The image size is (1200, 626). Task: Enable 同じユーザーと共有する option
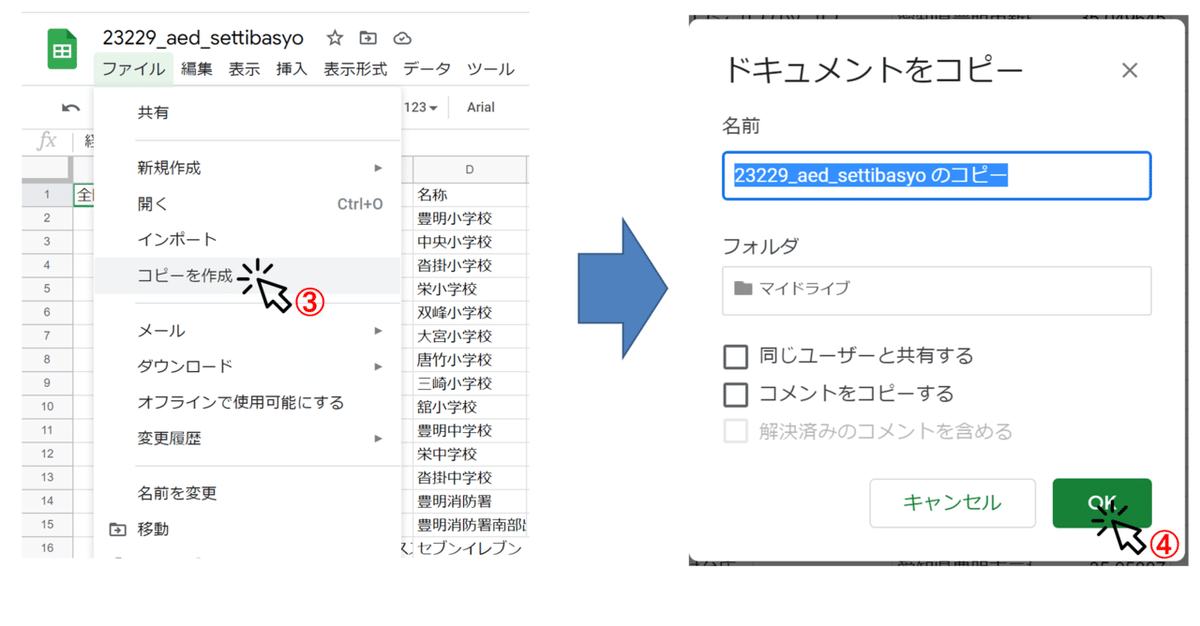(x=736, y=356)
